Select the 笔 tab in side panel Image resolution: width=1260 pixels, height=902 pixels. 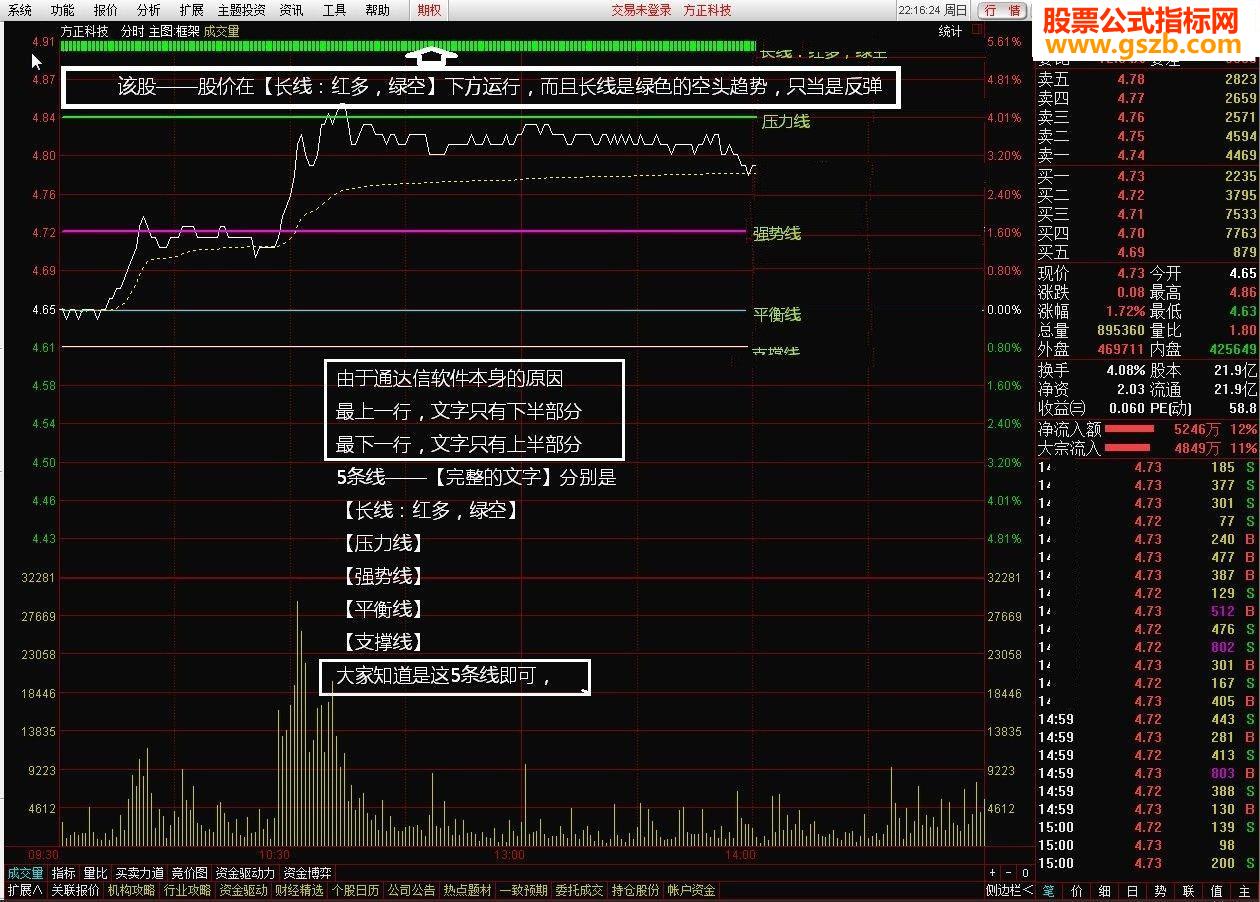1048,890
